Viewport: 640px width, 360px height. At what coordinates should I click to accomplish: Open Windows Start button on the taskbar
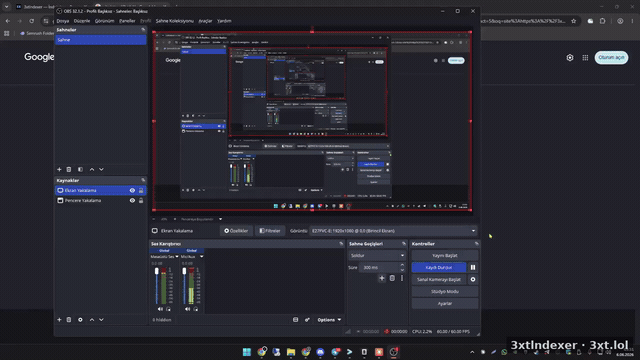[x=247, y=352]
